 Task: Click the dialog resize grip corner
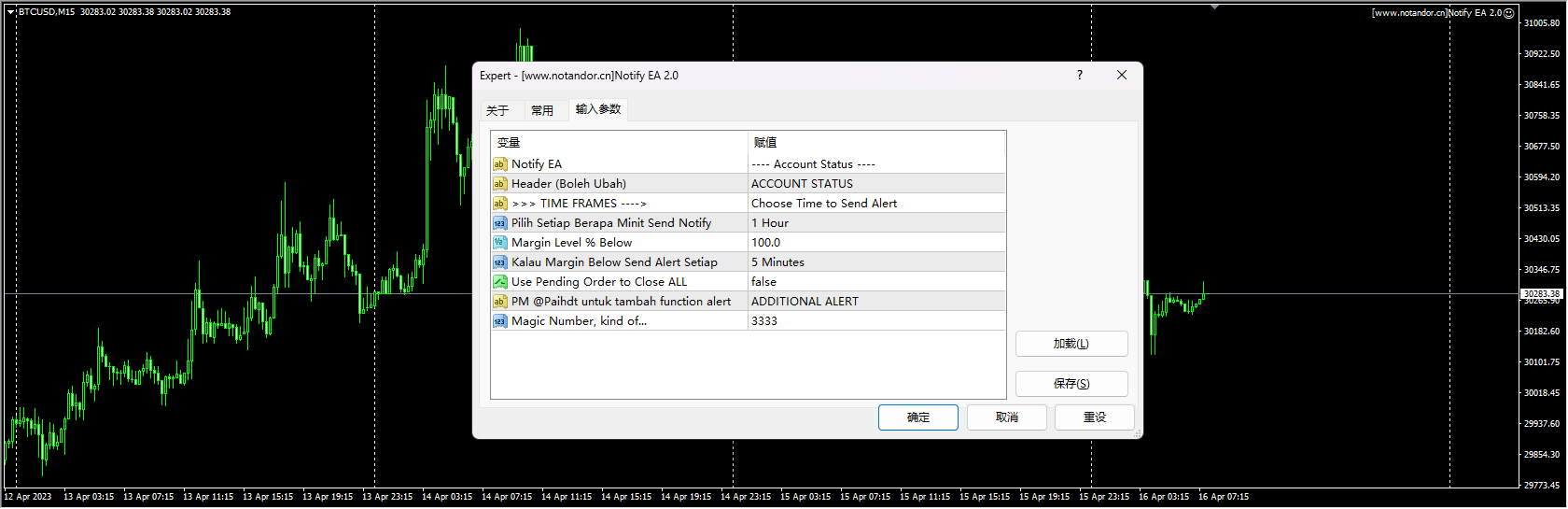click(x=1137, y=433)
